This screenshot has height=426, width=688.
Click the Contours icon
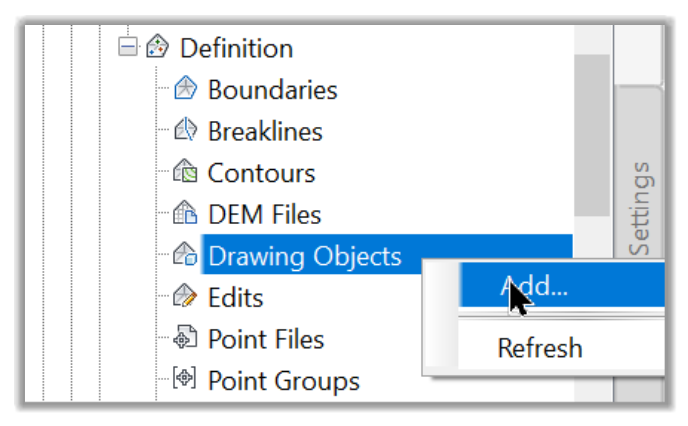click(185, 171)
